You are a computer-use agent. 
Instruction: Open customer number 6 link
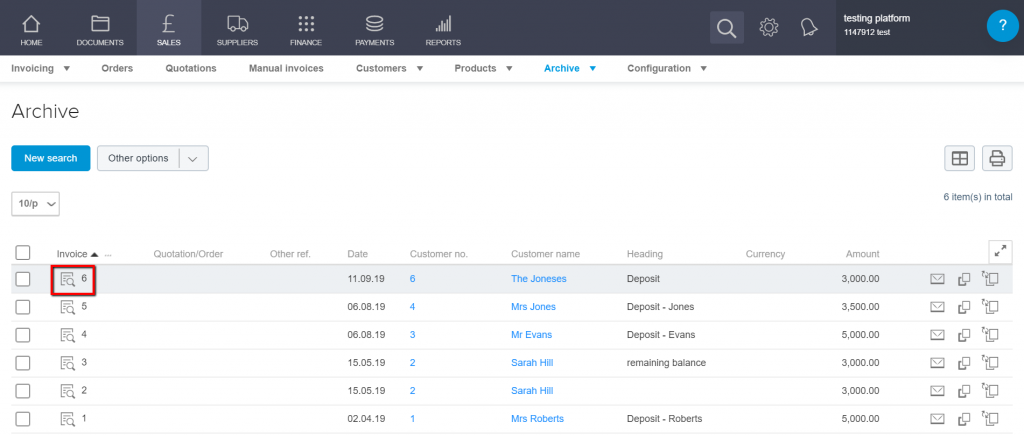click(x=413, y=279)
